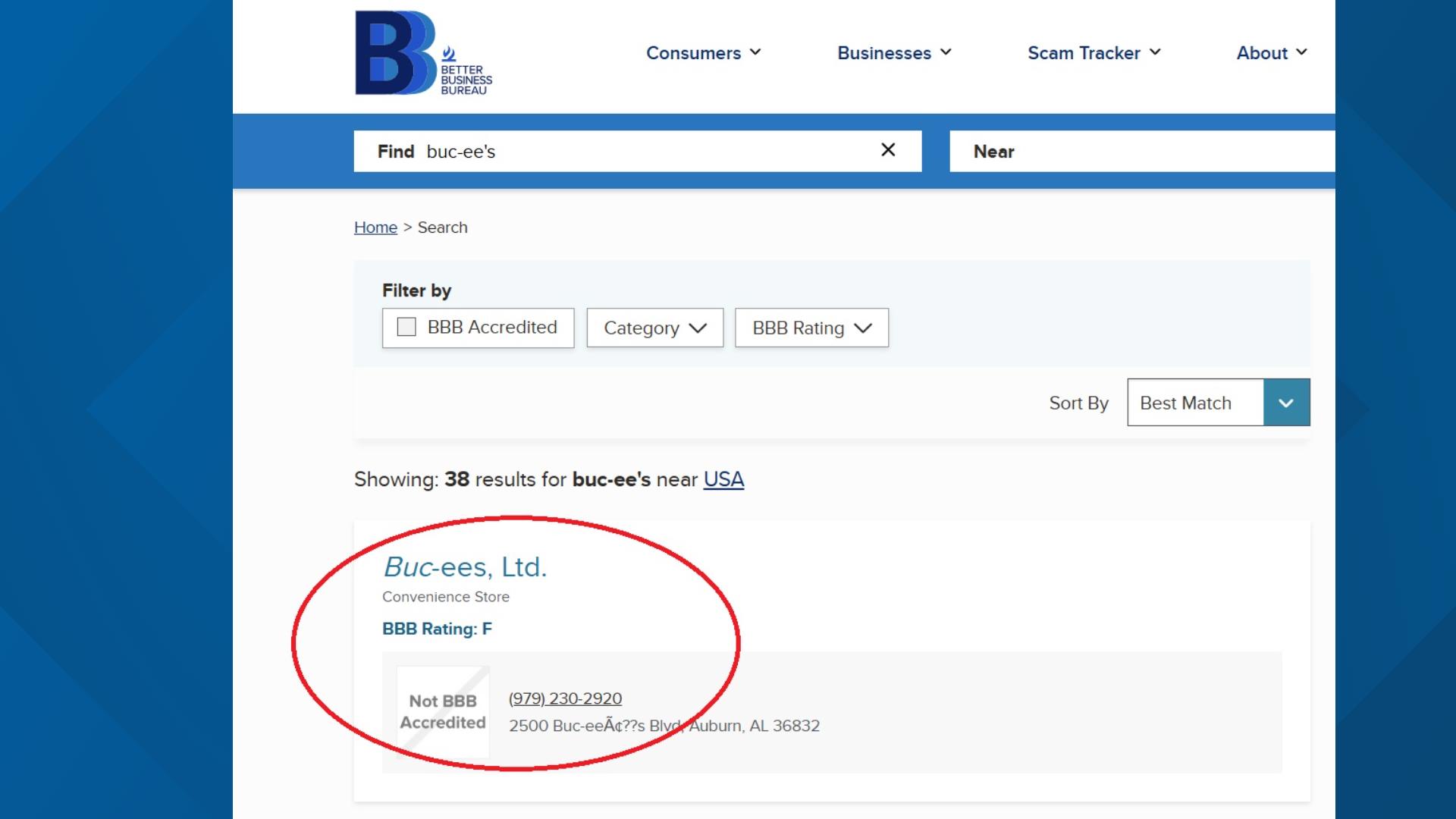Click the Not BBB Accredited badge
Viewport: 1456px width, 819px height.
443,712
